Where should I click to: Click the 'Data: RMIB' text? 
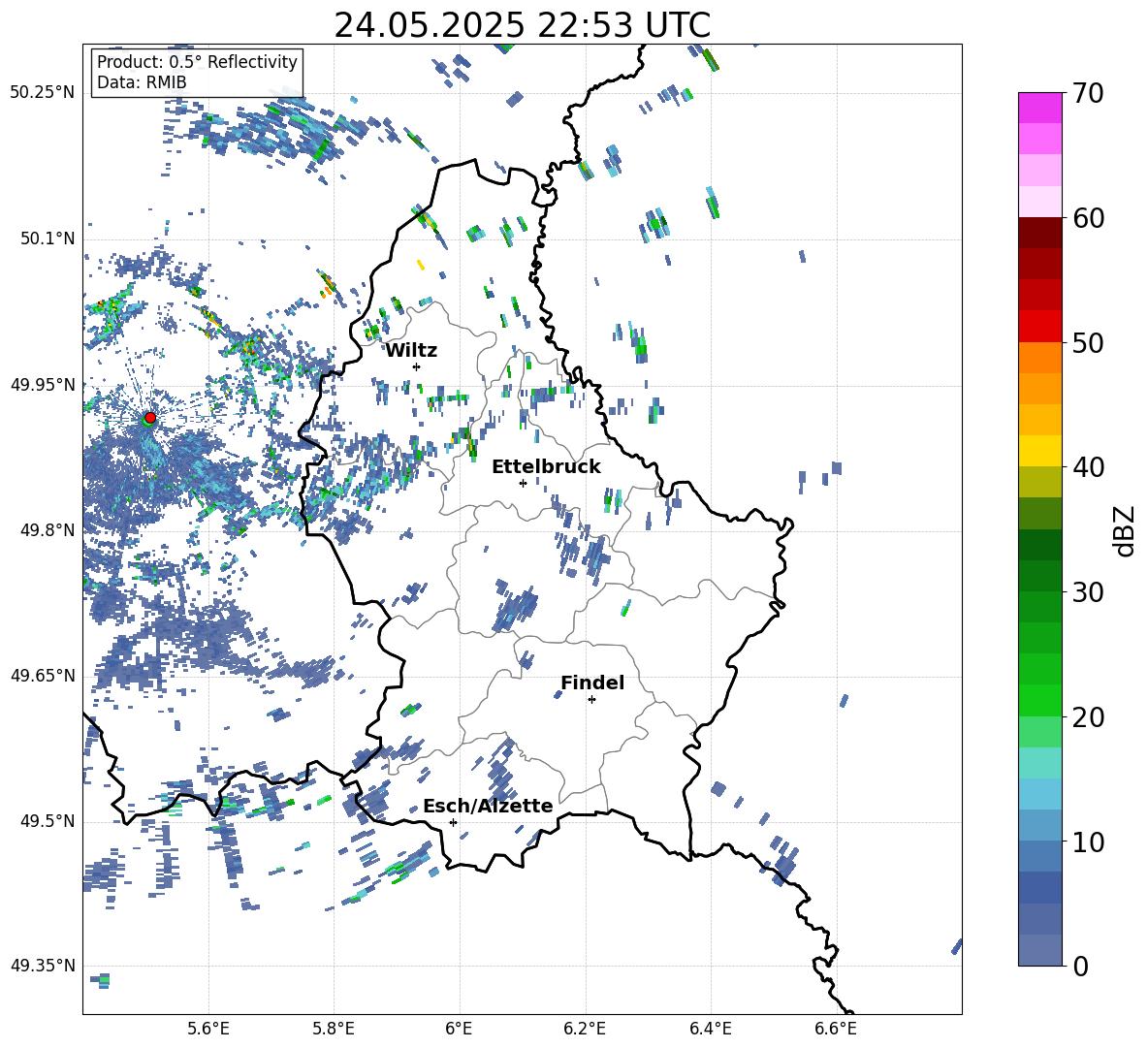click(142, 82)
